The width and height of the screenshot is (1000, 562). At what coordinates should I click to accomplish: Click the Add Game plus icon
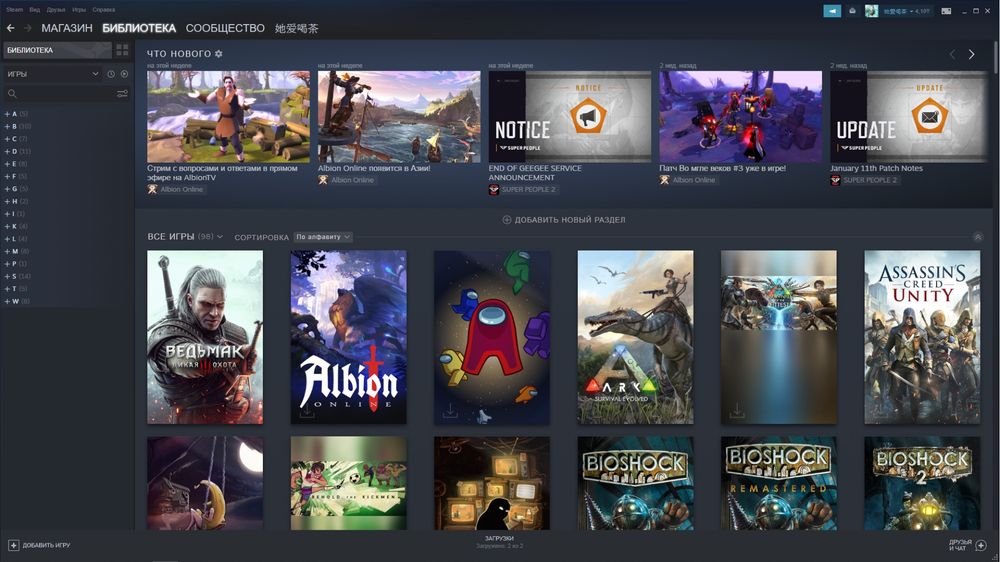pyautogui.click(x=13, y=545)
